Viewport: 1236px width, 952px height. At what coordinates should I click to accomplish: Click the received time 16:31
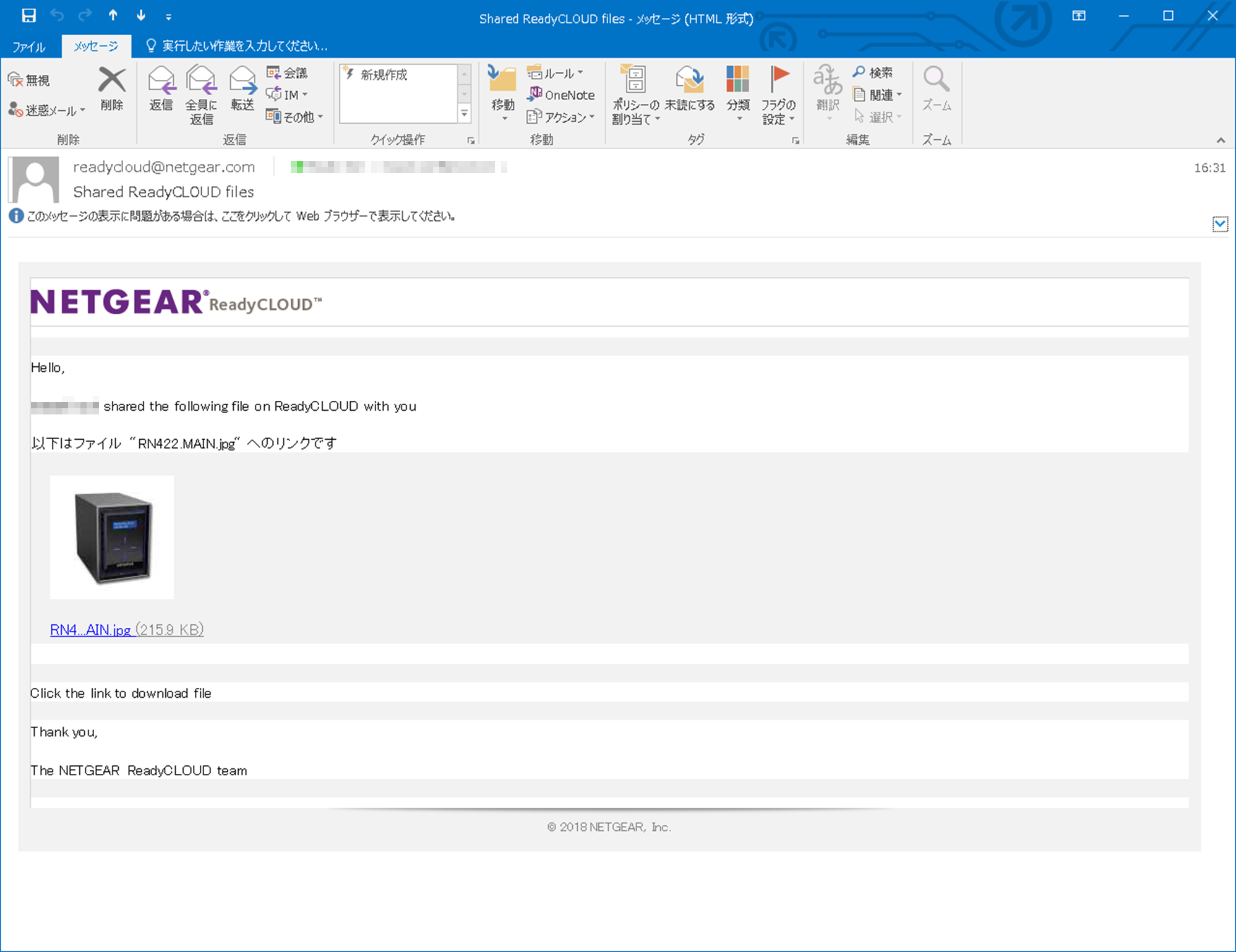tap(1209, 168)
